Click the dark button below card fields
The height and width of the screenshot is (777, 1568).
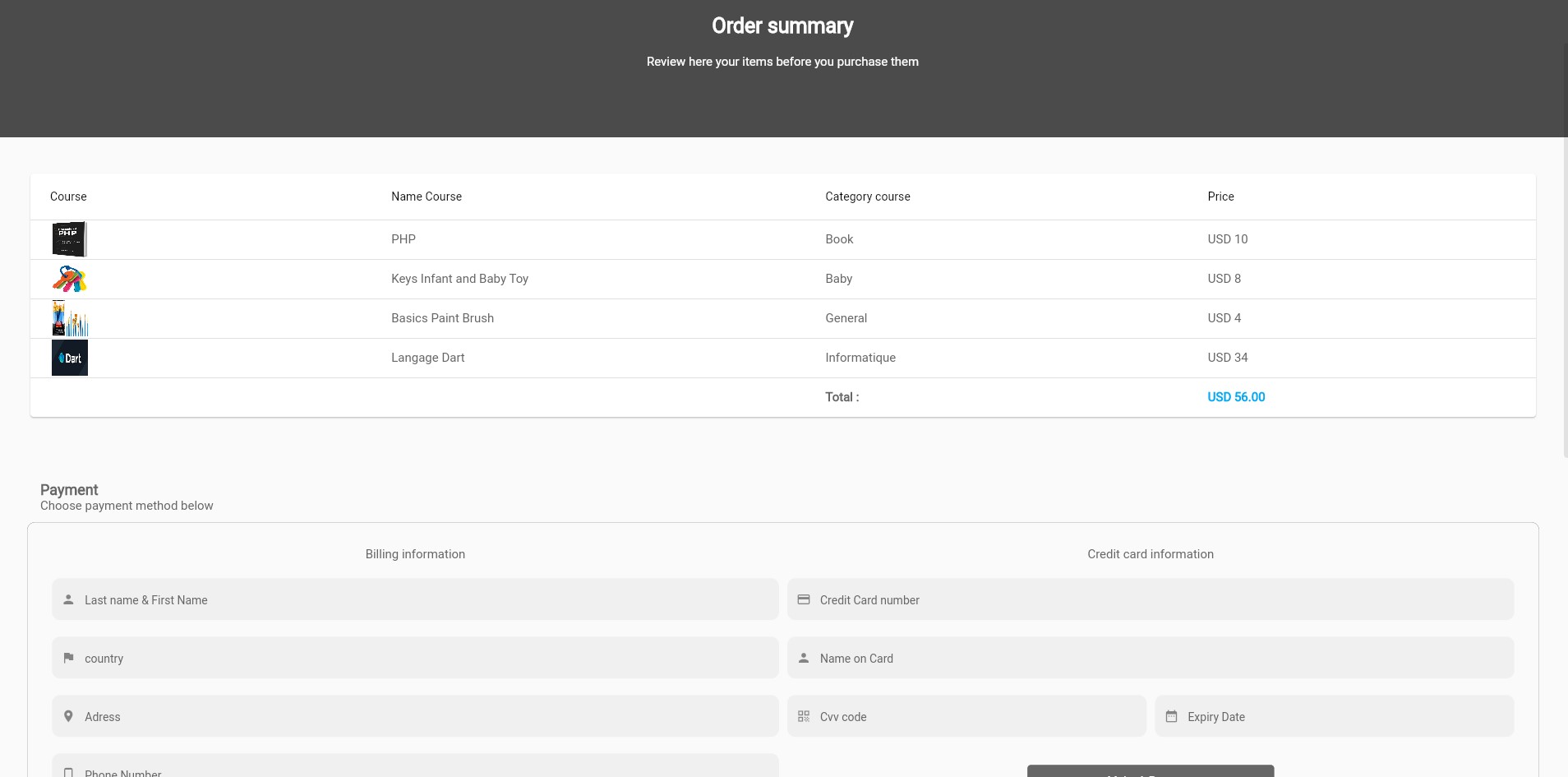[x=1150, y=771]
